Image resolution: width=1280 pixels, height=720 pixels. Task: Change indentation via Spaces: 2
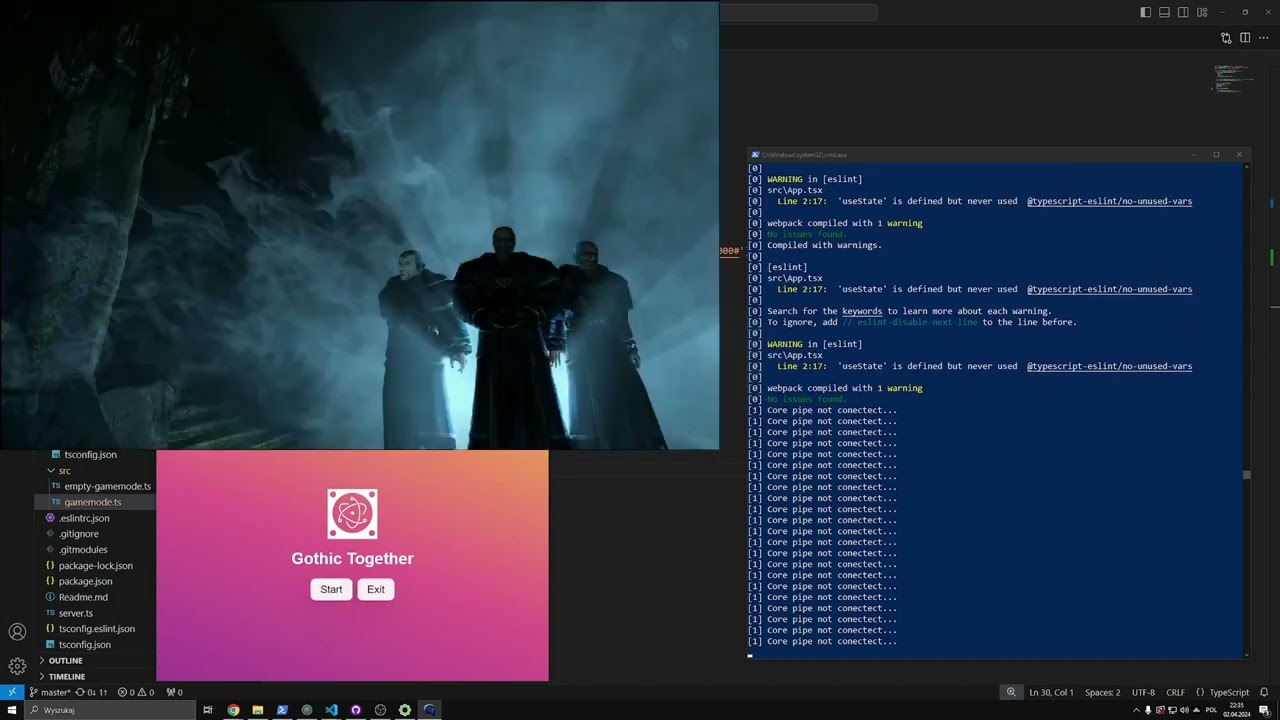pos(1102,692)
